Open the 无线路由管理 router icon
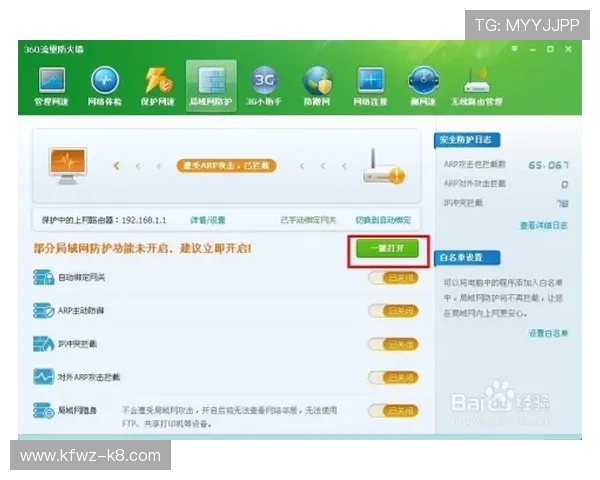The image size is (600, 480). pos(476,86)
